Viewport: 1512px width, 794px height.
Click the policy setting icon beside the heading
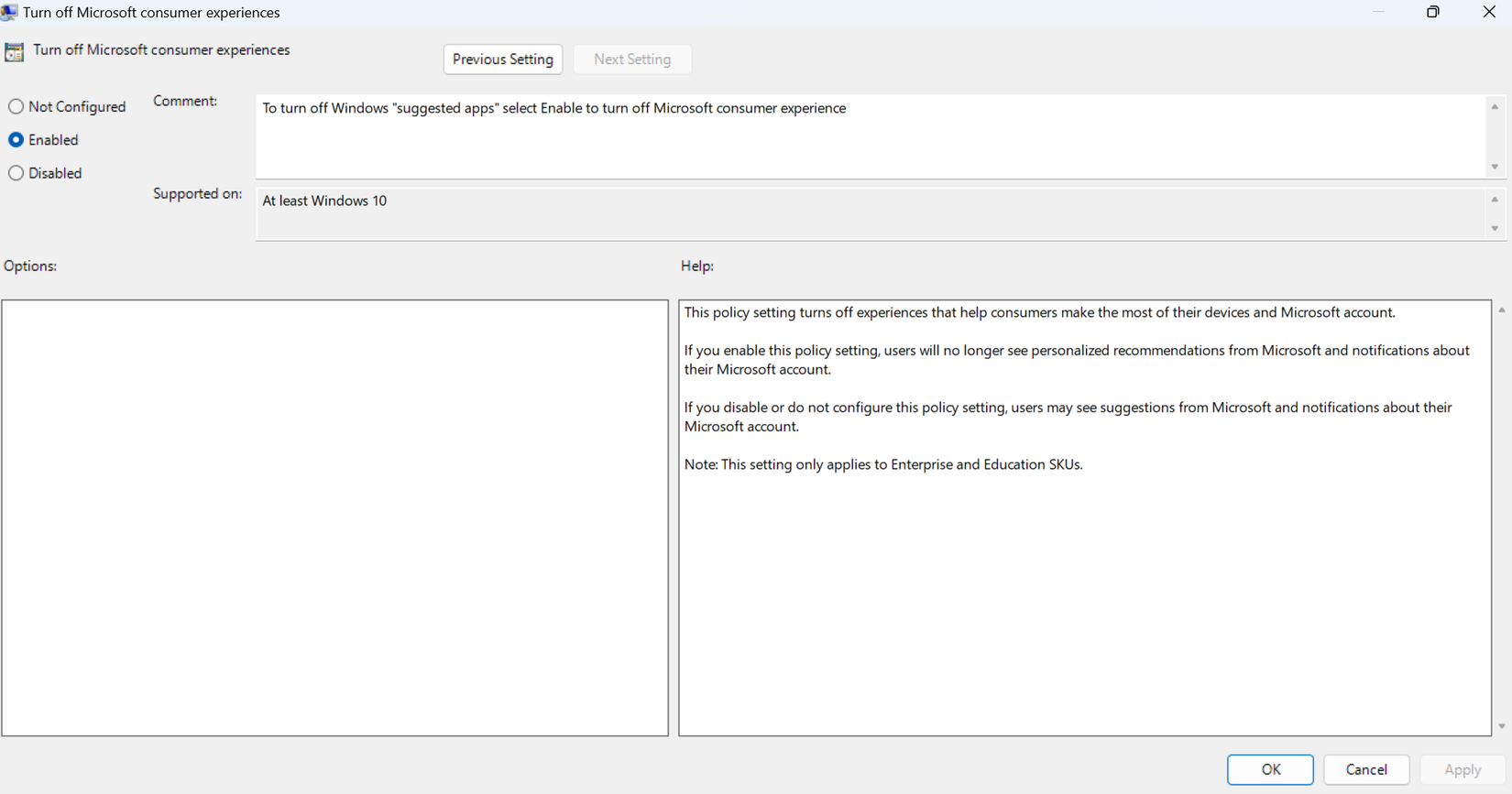pos(14,52)
